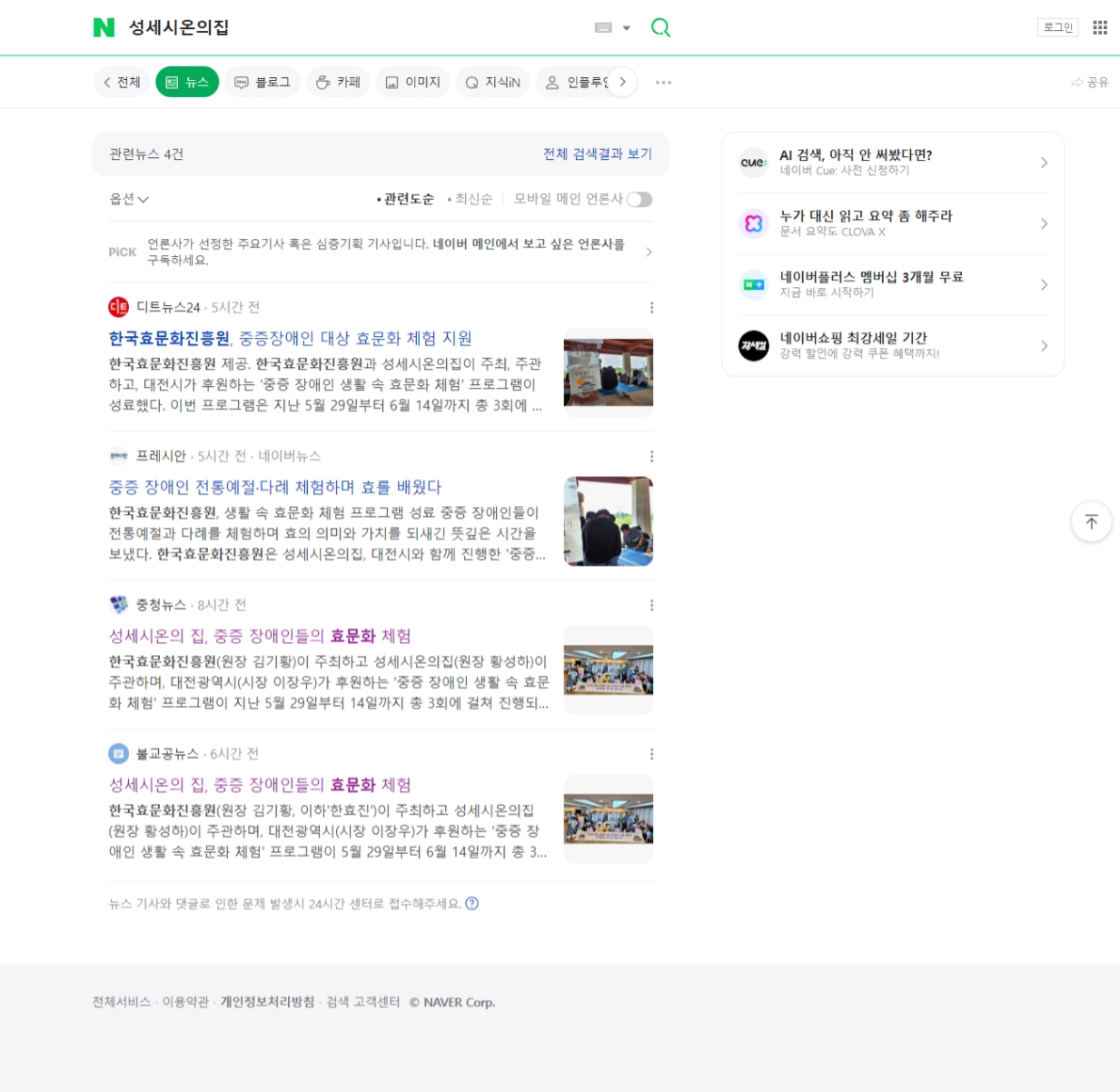Viewport: 1120px width, 1092px height.
Task: Open 개인정보처리방침 footer link
Action: click(x=267, y=1002)
